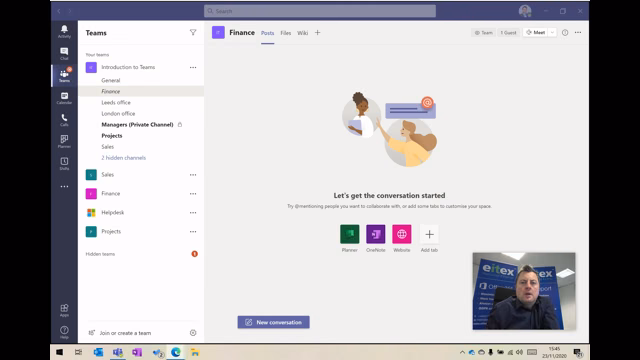The width and height of the screenshot is (640, 360).
Task: Select the Teams icon in sidebar
Action: 64,76
